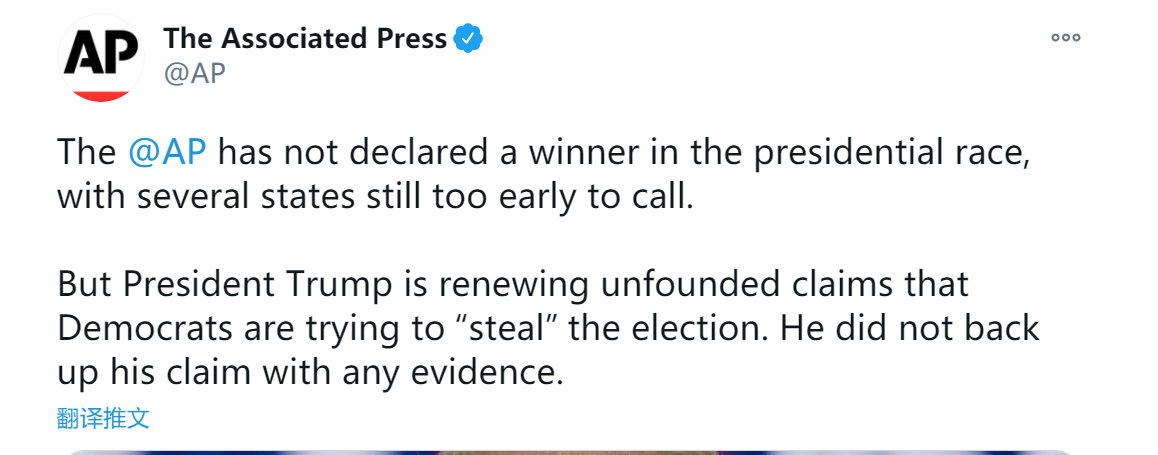Open The Associated Press display name
The image size is (1158, 455).
pos(305,39)
